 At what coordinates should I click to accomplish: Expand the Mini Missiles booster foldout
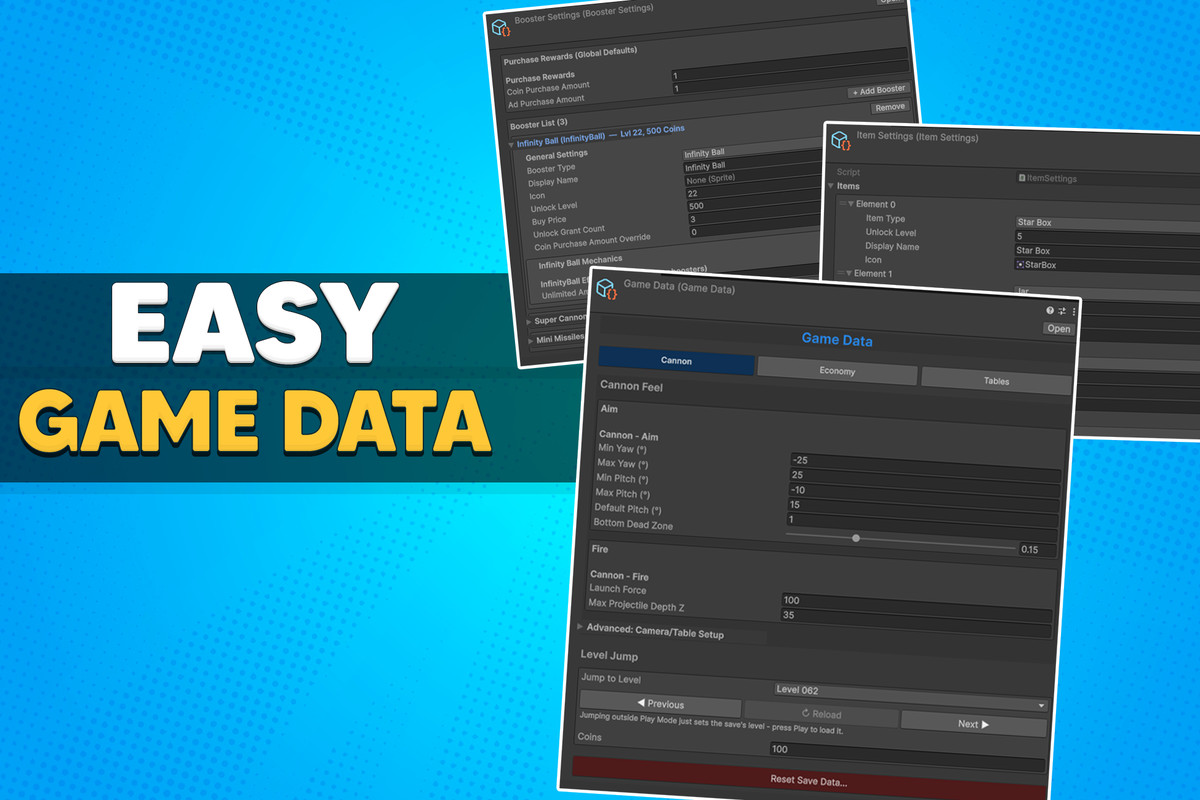tap(531, 341)
